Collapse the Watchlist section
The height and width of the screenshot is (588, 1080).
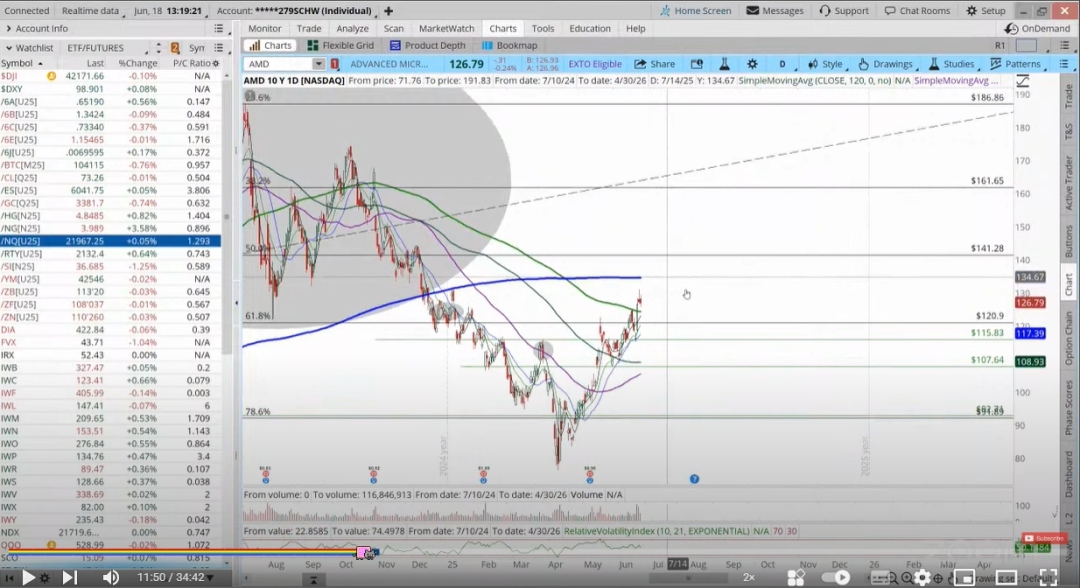pos(9,48)
